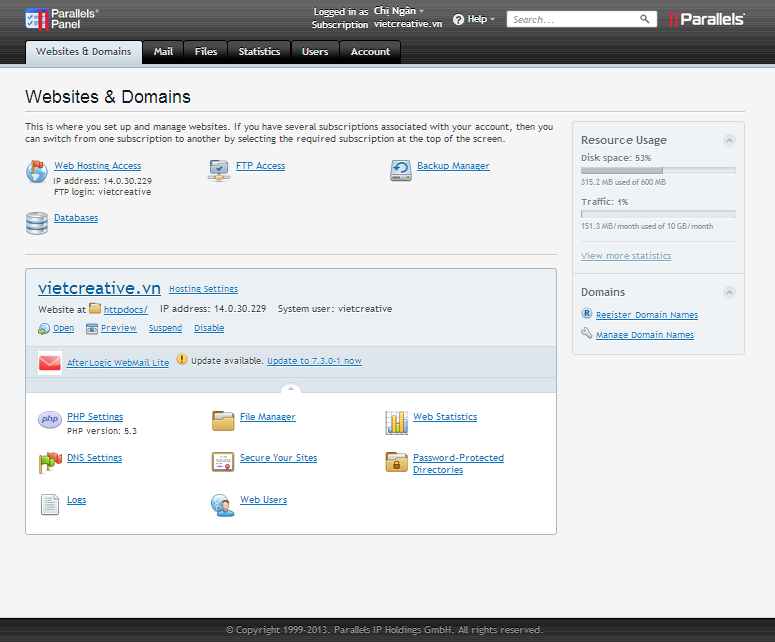Collapse the Domains sidebar panel
Viewport: 775px width, 642px height.
coord(729,292)
